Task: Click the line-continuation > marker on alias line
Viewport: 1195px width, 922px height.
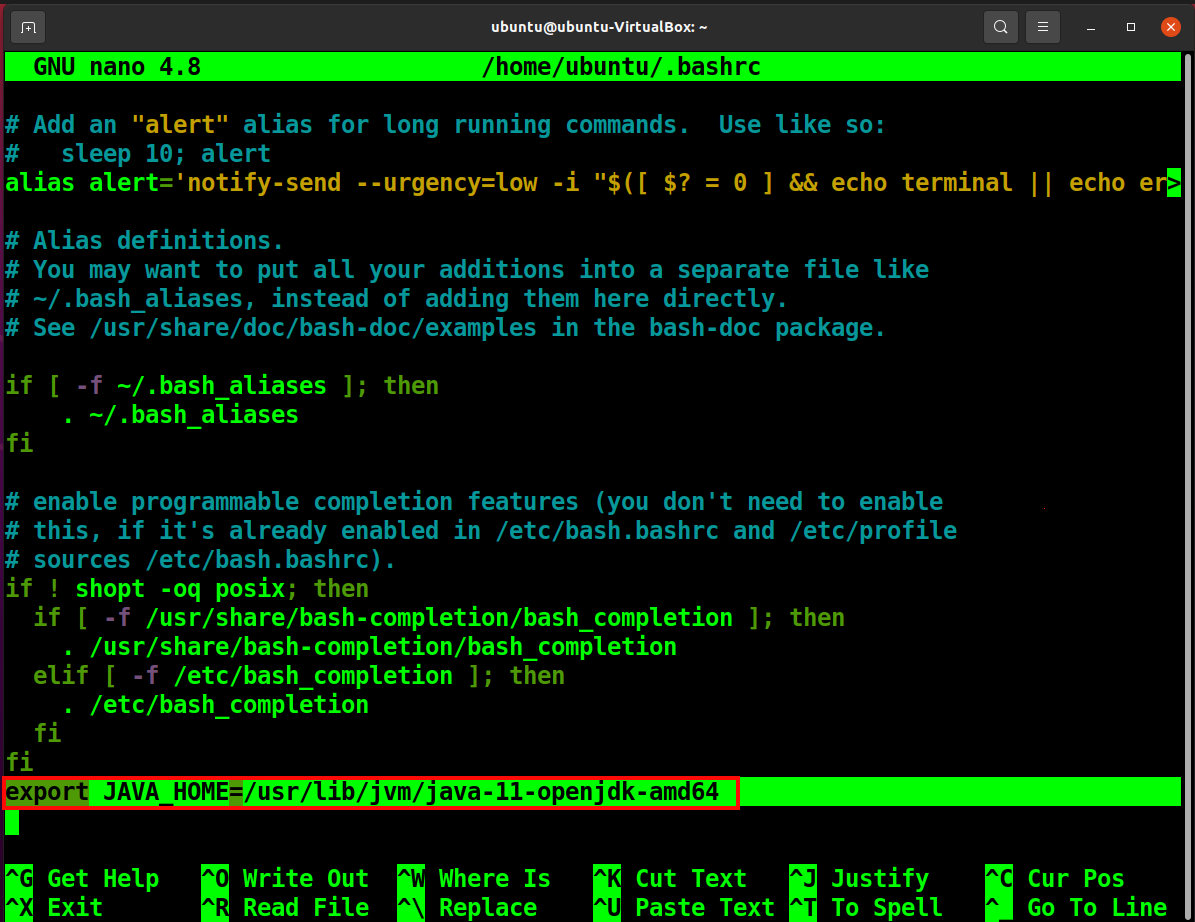Action: coord(1173,183)
